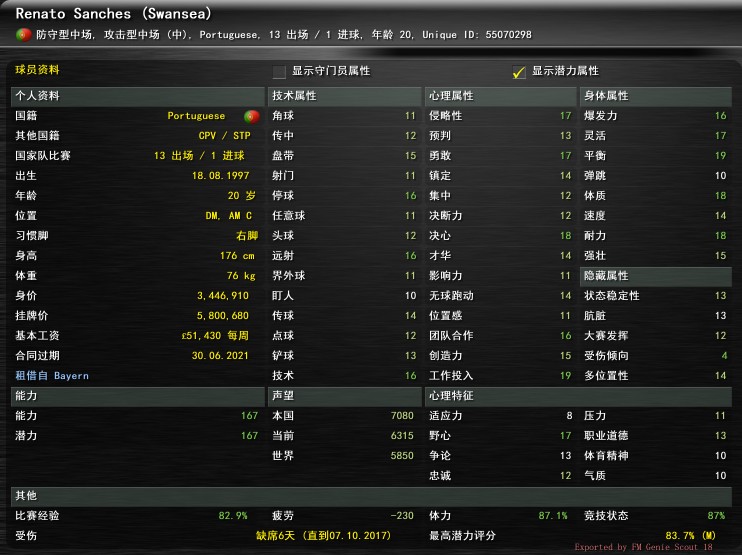Click the 停球 attribute row
The height and width of the screenshot is (555, 742).
point(344,196)
